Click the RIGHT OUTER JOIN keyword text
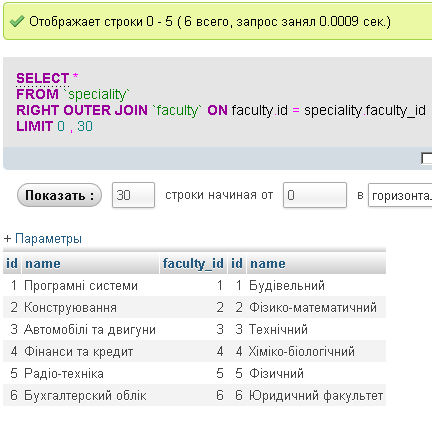 (x=82, y=110)
